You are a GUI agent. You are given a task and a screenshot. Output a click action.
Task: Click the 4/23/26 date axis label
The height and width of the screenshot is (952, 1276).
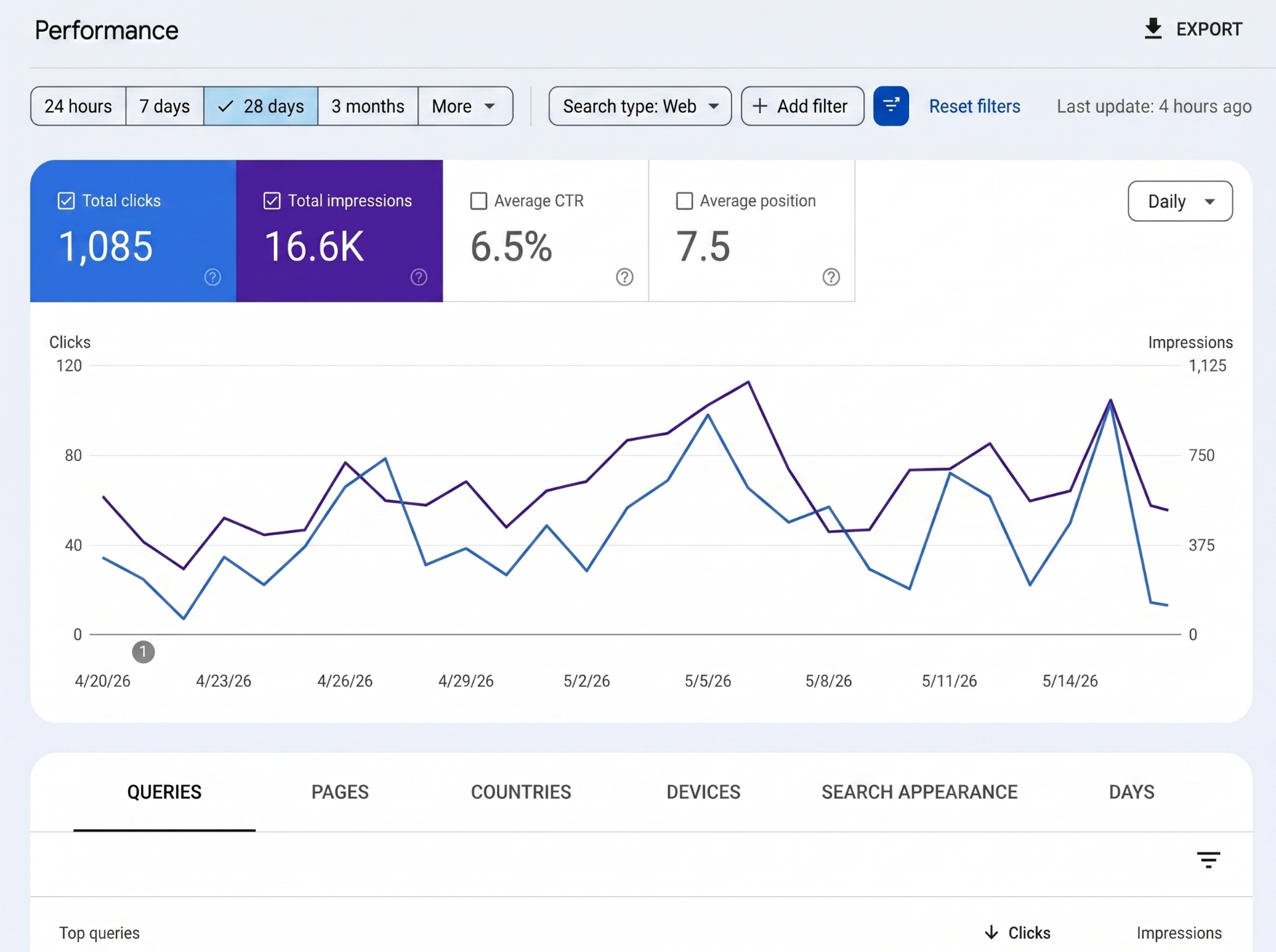pyautogui.click(x=223, y=681)
